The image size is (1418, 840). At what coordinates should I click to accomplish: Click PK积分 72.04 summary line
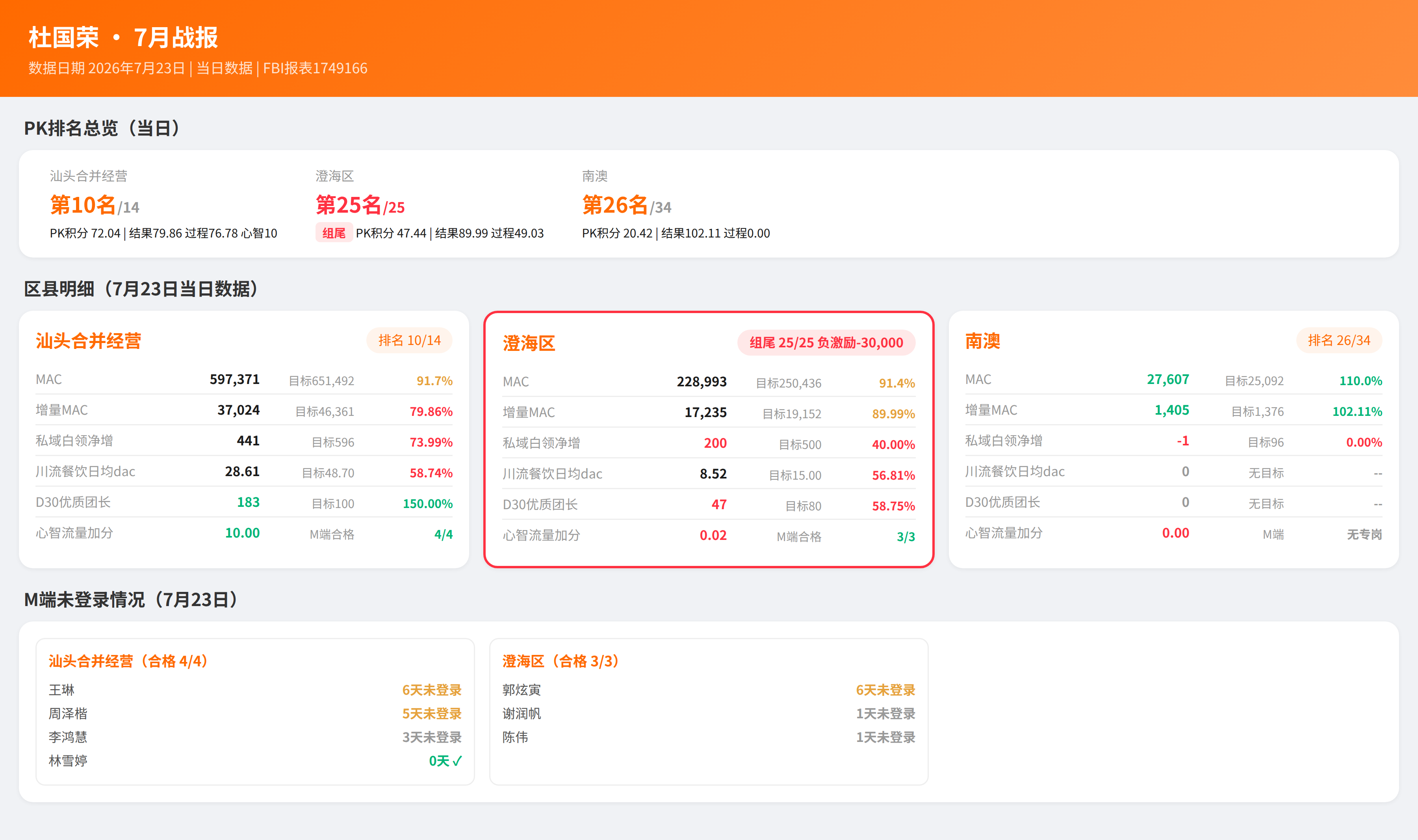point(163,233)
